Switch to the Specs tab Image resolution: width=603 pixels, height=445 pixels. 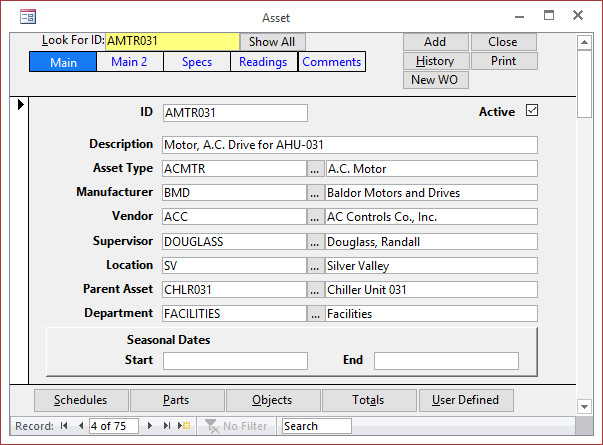pos(196,62)
